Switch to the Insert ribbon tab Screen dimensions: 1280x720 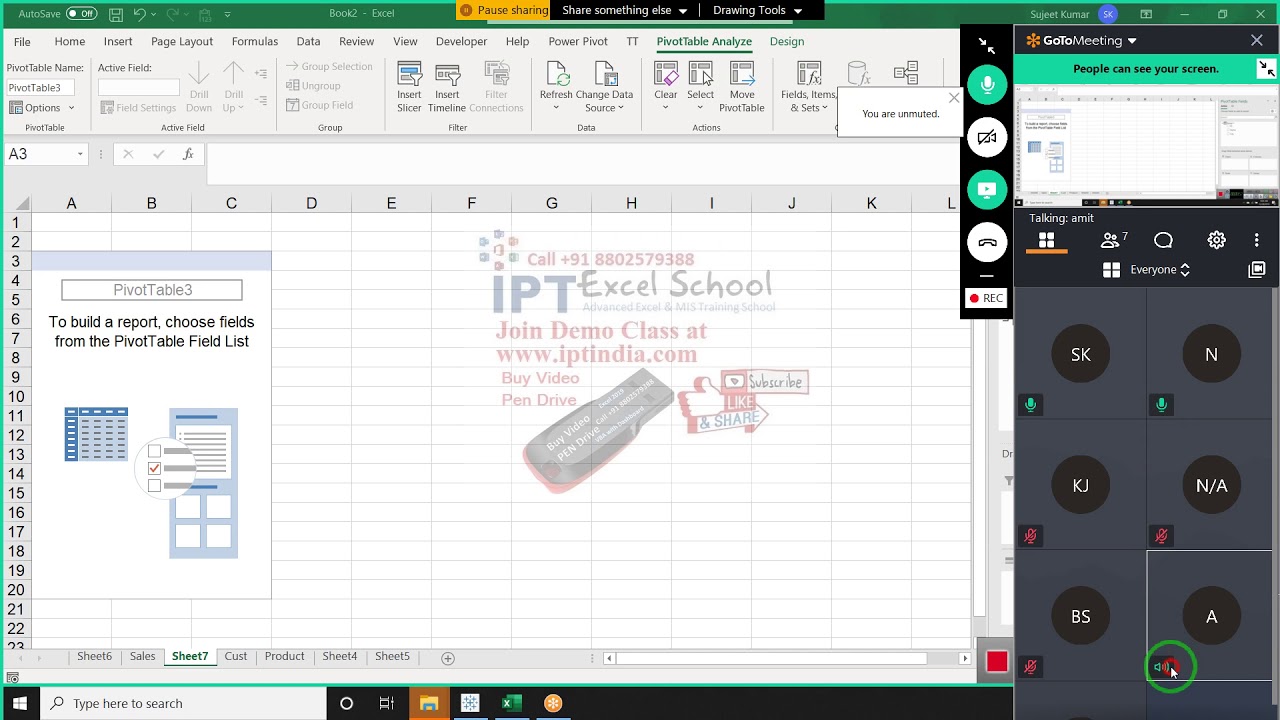[x=118, y=42]
